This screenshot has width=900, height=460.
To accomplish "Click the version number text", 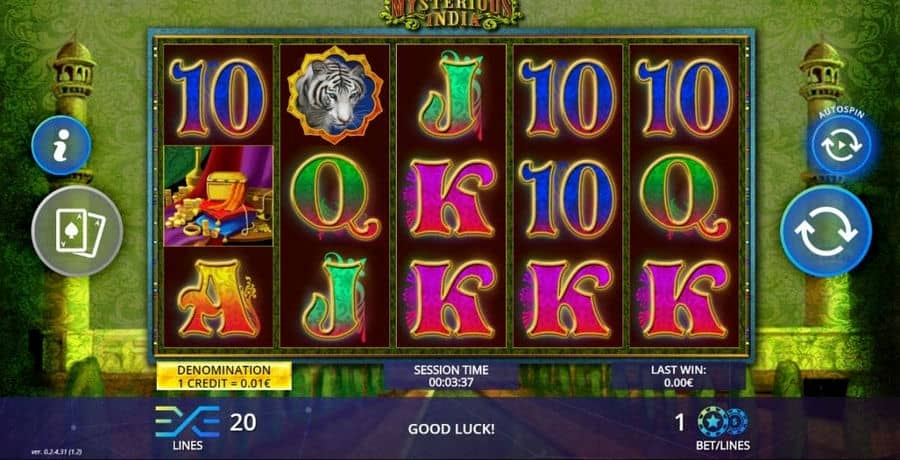I will pos(56,452).
